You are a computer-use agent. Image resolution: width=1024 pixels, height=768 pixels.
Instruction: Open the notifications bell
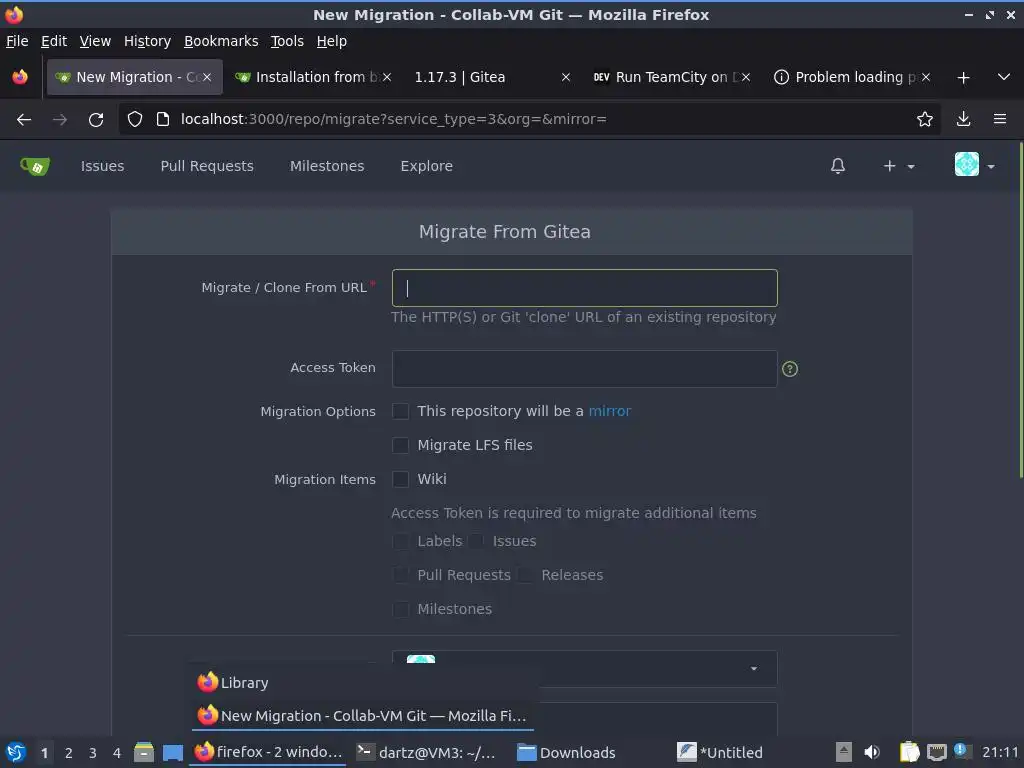click(838, 166)
